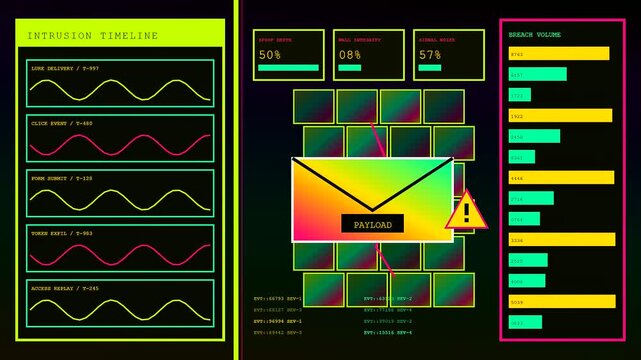Click the yellow warning triangle icon
Viewport: 641px width, 360px height.
click(x=466, y=210)
